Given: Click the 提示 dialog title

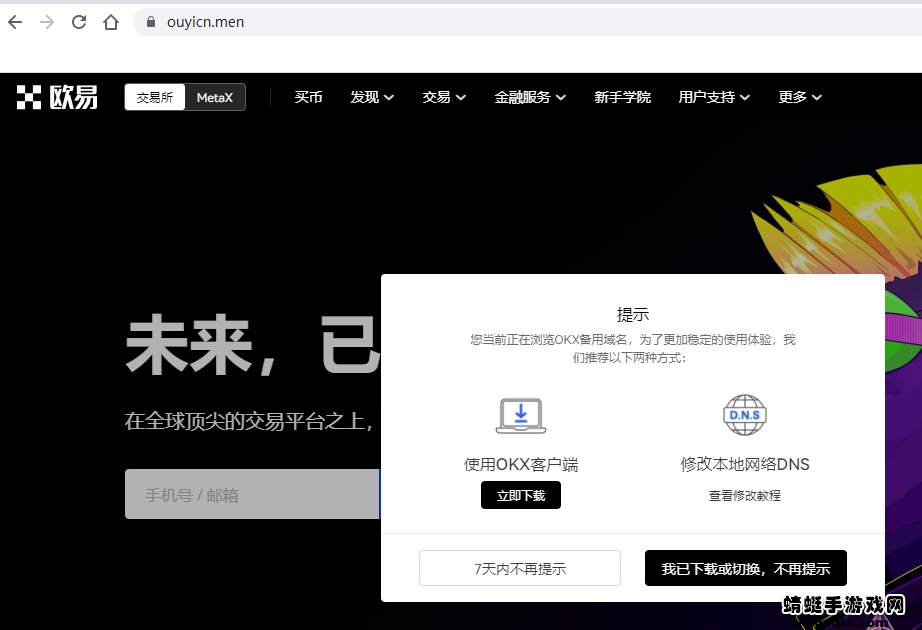Looking at the screenshot, I should pos(633,315).
